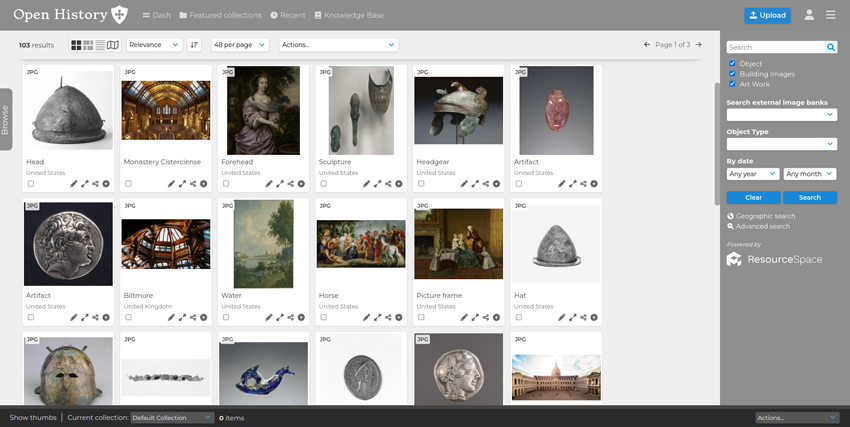The width and height of the screenshot is (850, 427).
Task: Reverse the sort order icon
Action: pyautogui.click(x=194, y=45)
